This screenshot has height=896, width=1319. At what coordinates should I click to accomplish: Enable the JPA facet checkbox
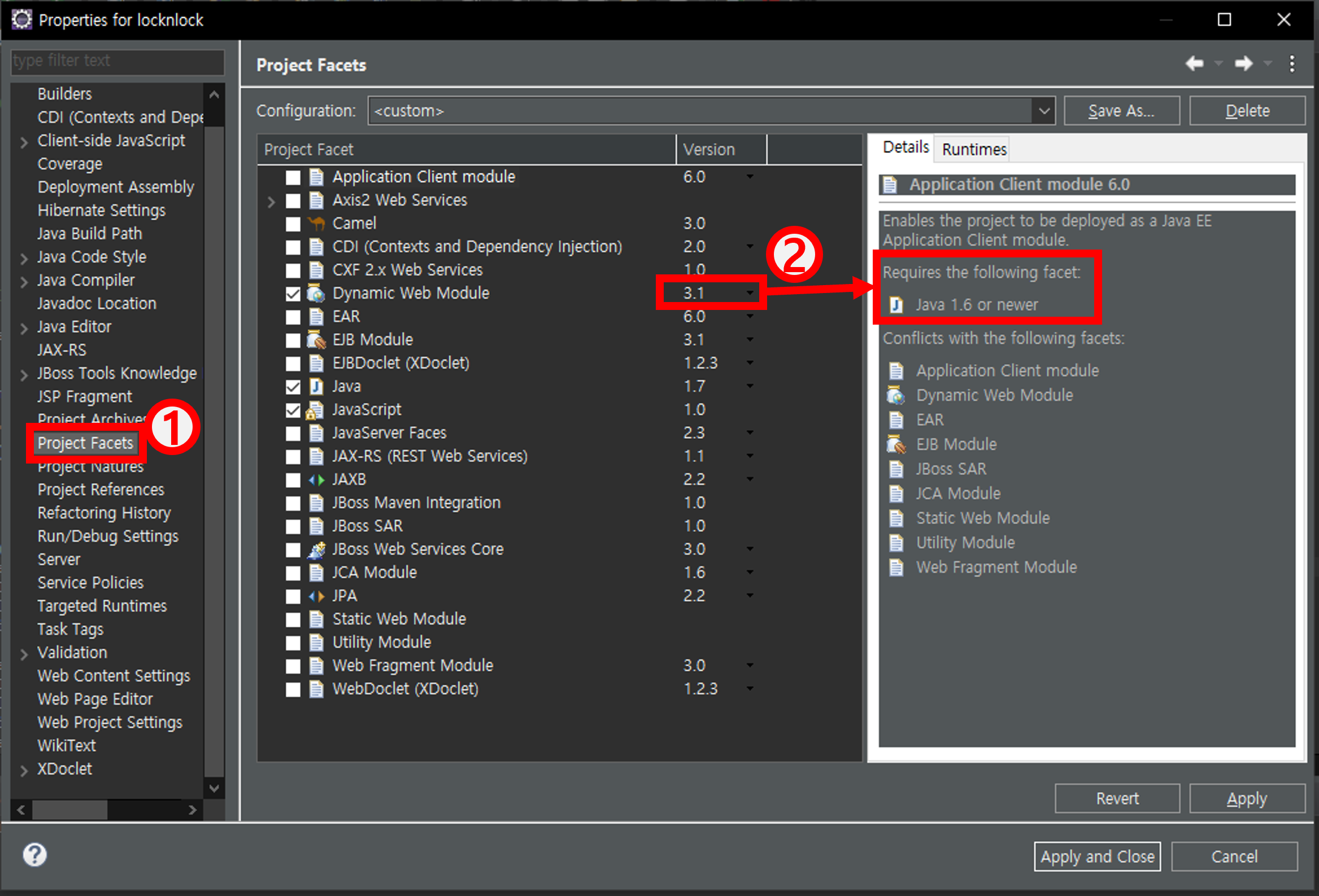pyautogui.click(x=293, y=596)
